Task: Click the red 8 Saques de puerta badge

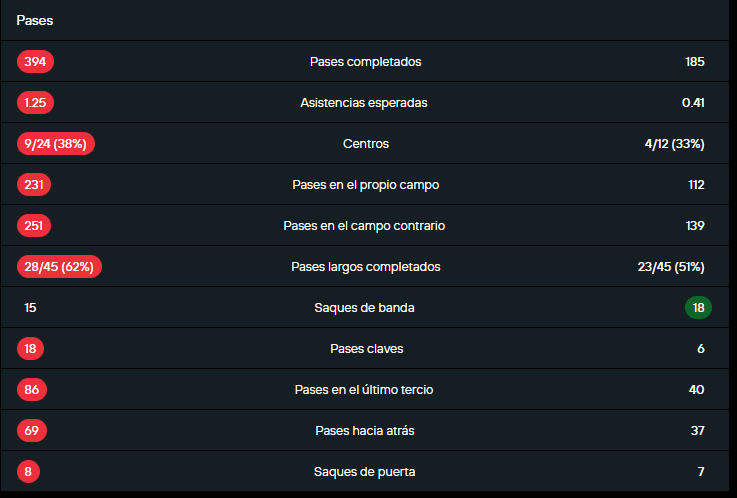Action: 28,472
